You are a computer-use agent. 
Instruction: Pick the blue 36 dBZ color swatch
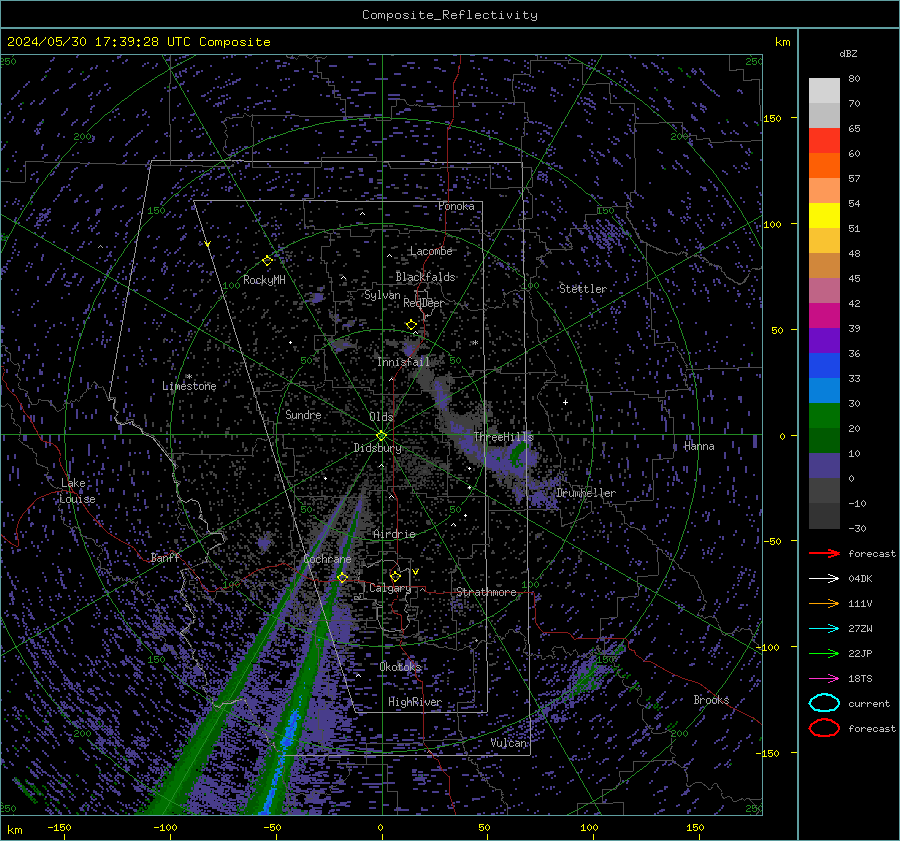tap(824, 365)
